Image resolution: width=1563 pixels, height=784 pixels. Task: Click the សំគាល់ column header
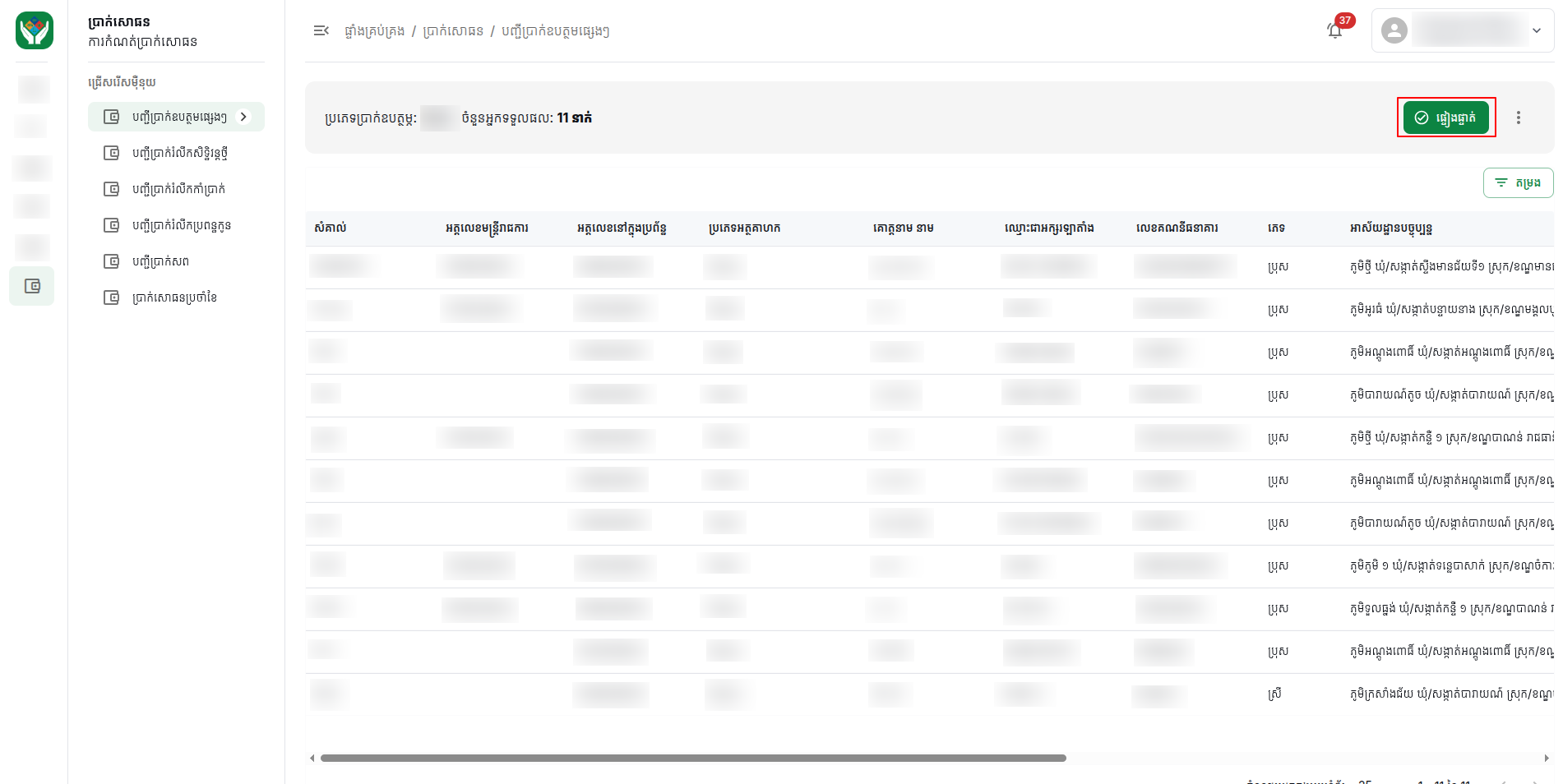(331, 228)
